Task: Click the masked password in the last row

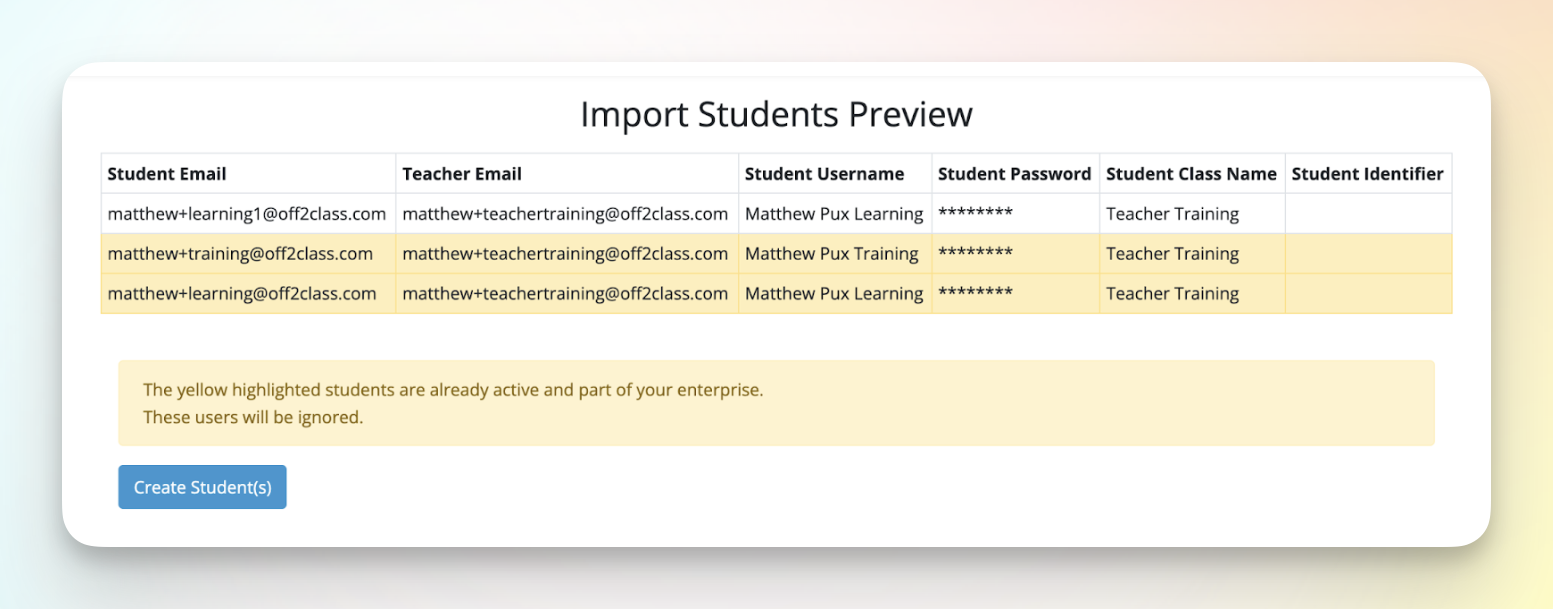Action: (x=975, y=294)
